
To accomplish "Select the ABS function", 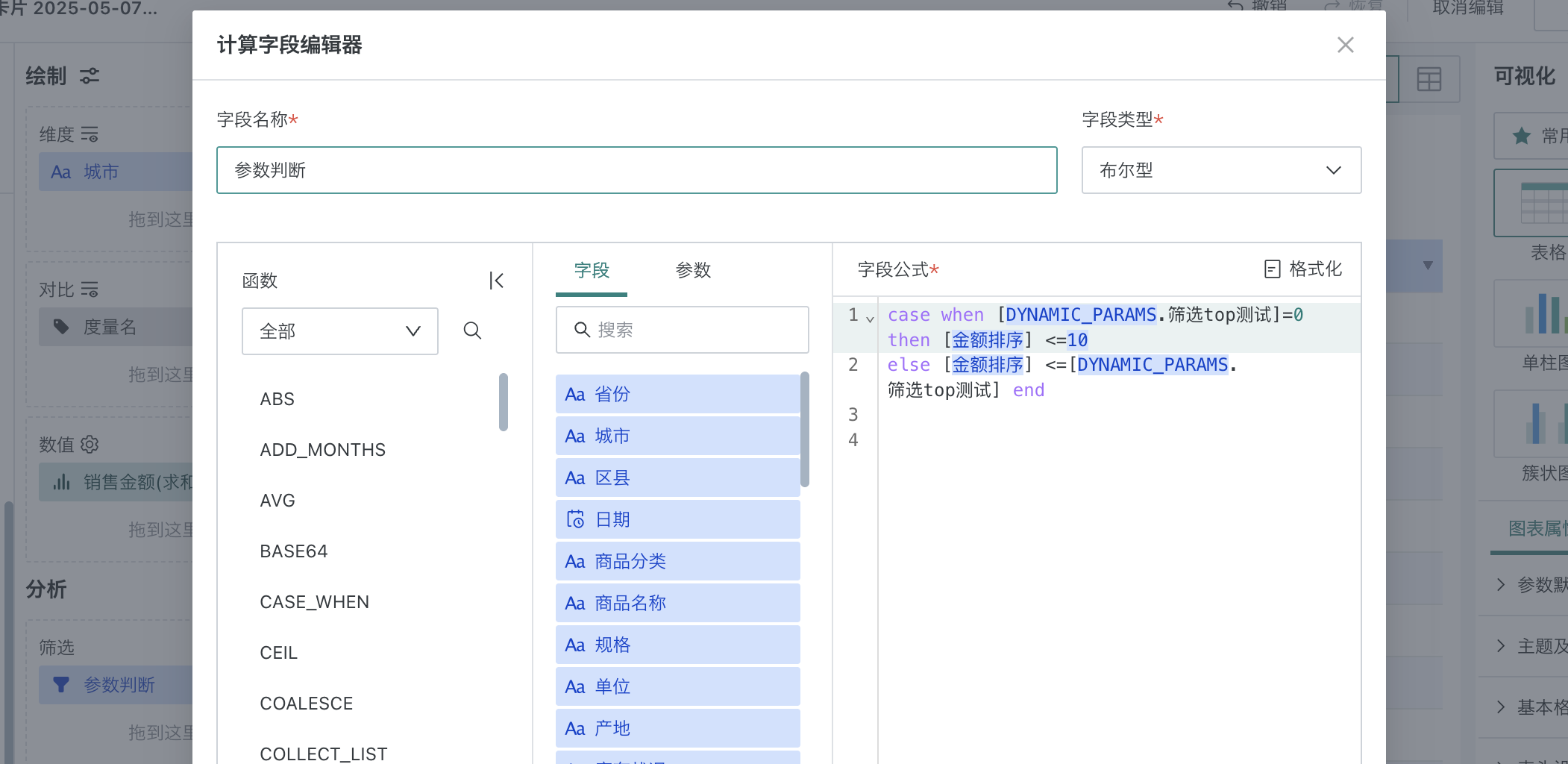I will 277,399.
